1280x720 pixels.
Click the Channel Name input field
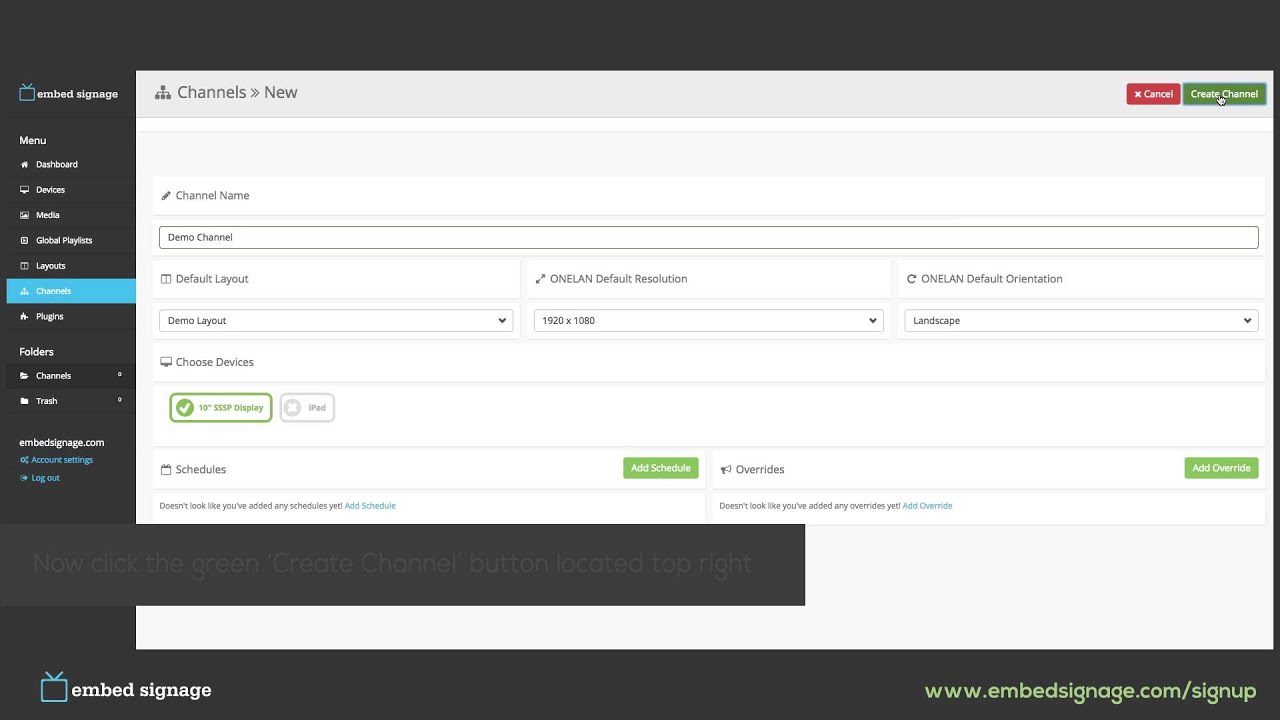click(708, 237)
